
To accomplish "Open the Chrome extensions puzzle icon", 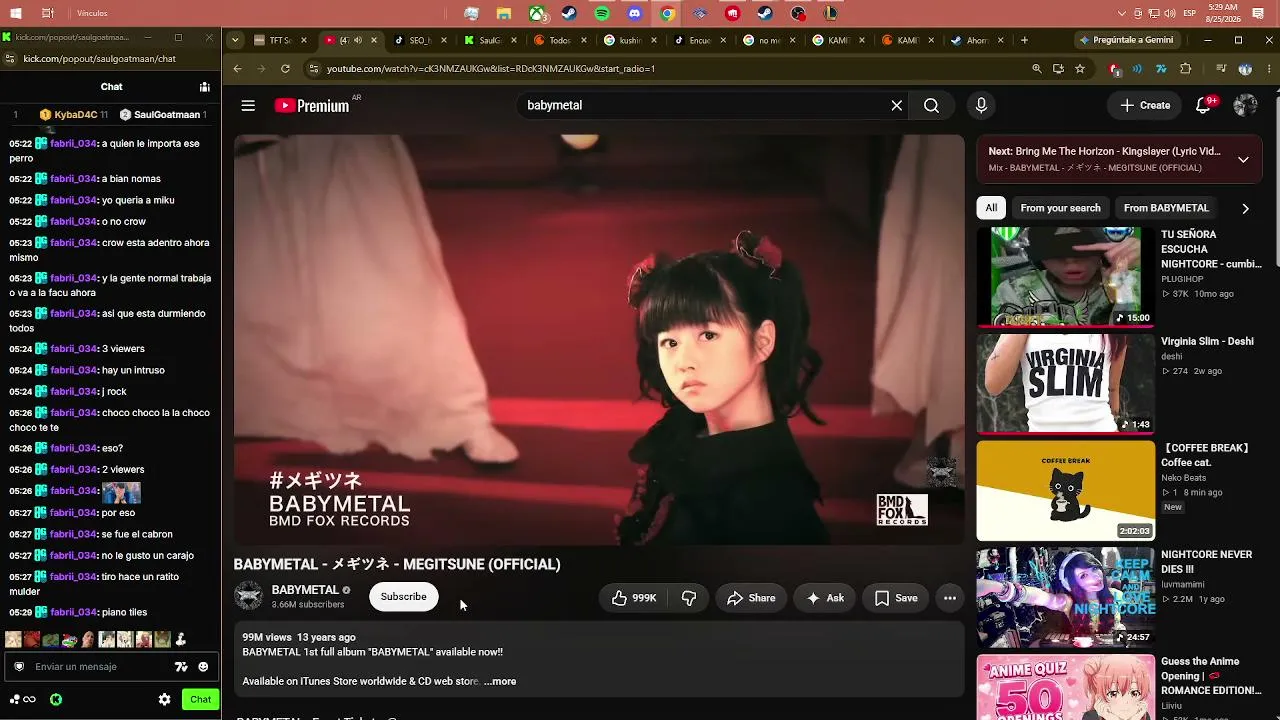I will [x=1186, y=69].
